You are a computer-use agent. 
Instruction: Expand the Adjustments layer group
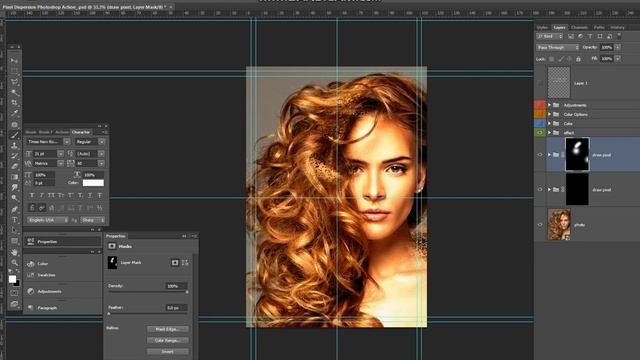[549, 105]
